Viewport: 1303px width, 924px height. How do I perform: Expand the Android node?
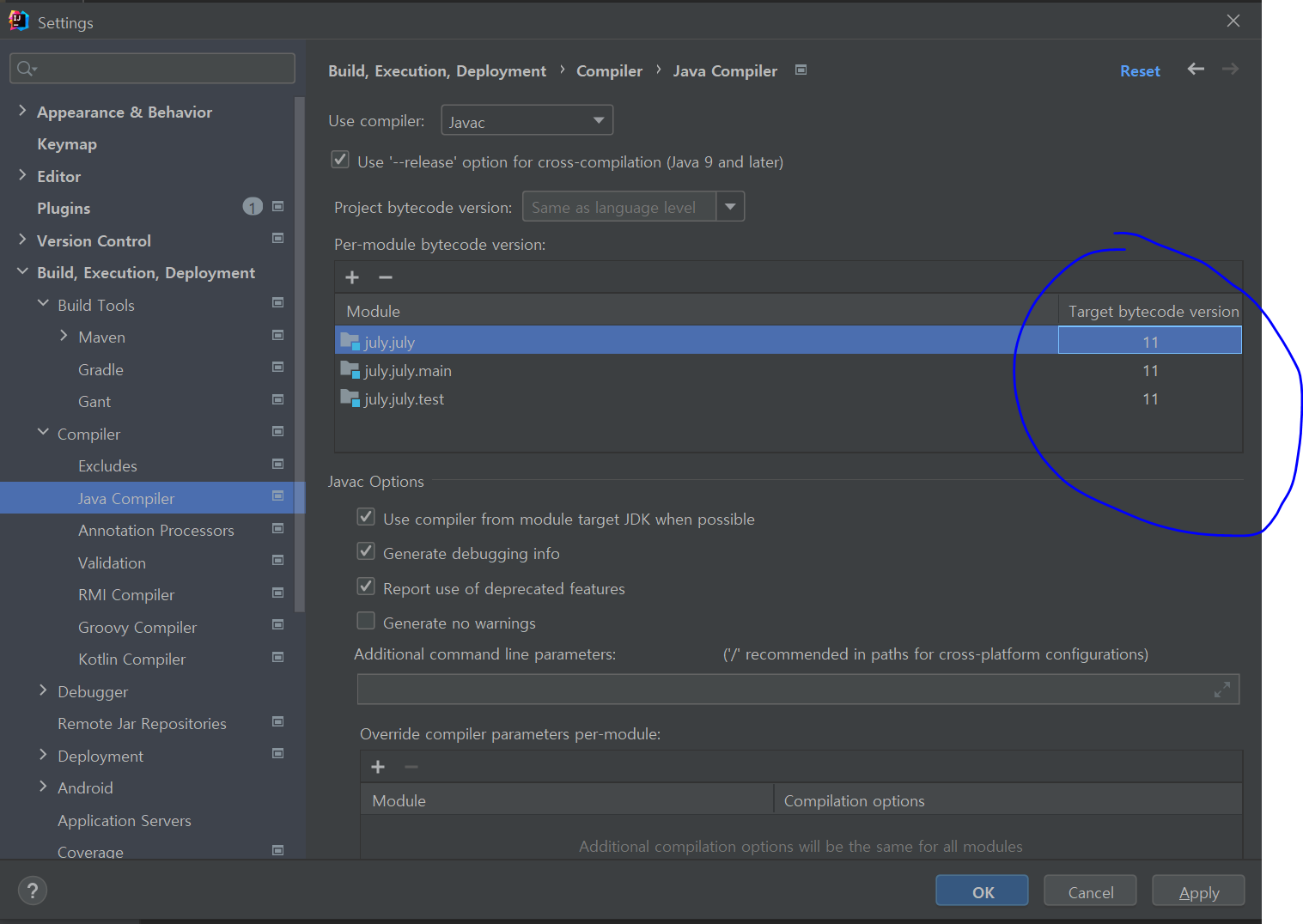click(43, 787)
